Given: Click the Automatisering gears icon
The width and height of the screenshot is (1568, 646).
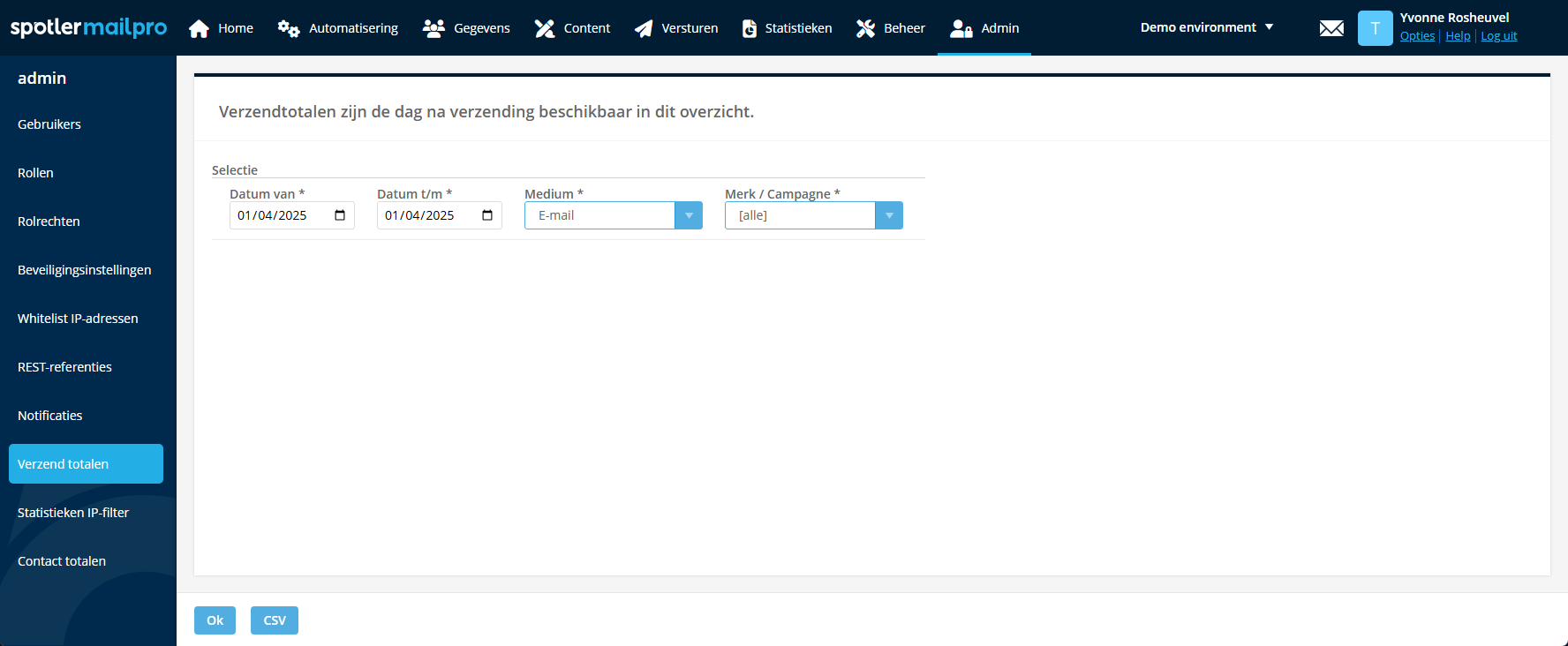Looking at the screenshot, I should (x=289, y=28).
